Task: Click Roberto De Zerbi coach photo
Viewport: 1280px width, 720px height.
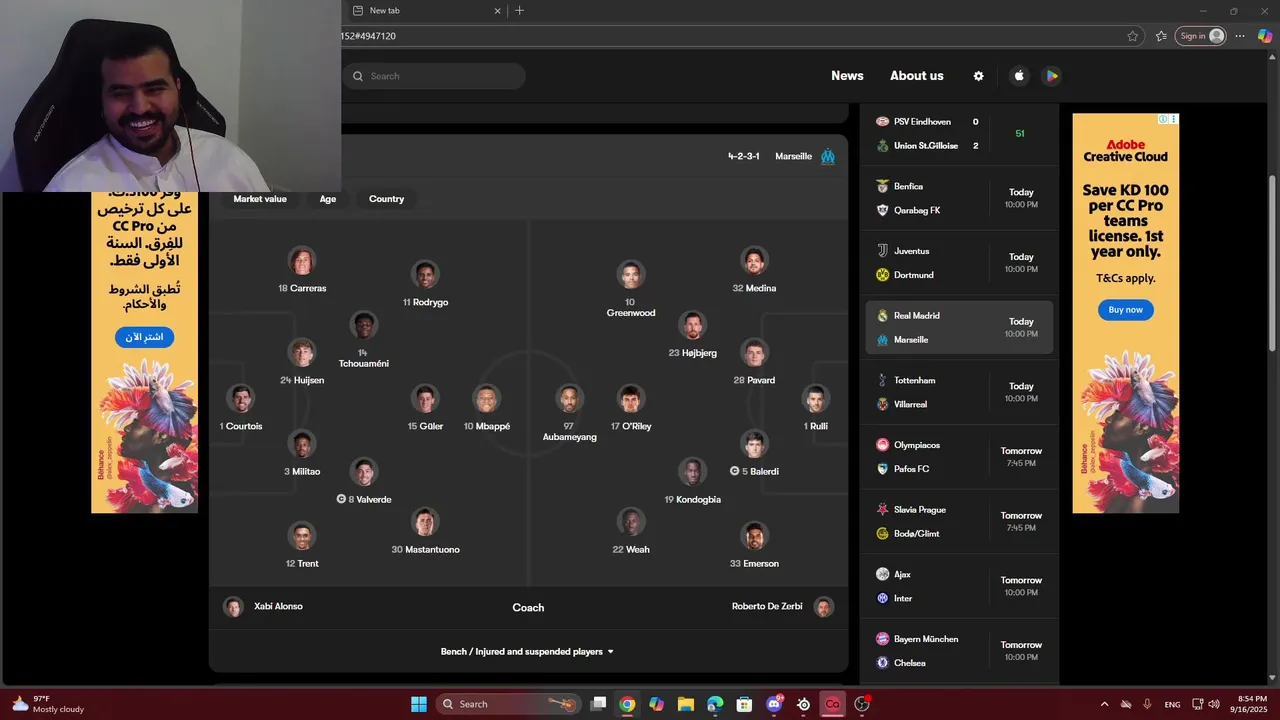Action: pyautogui.click(x=823, y=607)
